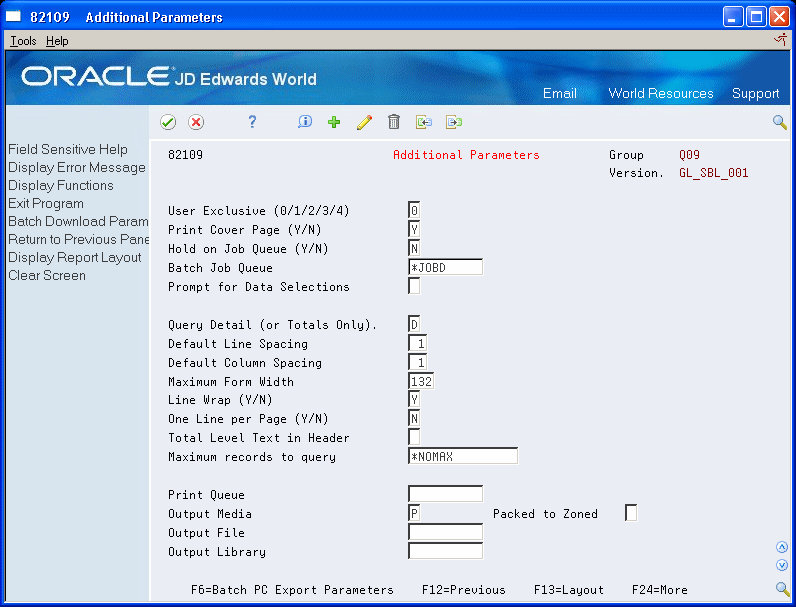Viewport: 796px width, 607px height.
Task: Click the Default Column Spacing field
Action: pos(417,362)
